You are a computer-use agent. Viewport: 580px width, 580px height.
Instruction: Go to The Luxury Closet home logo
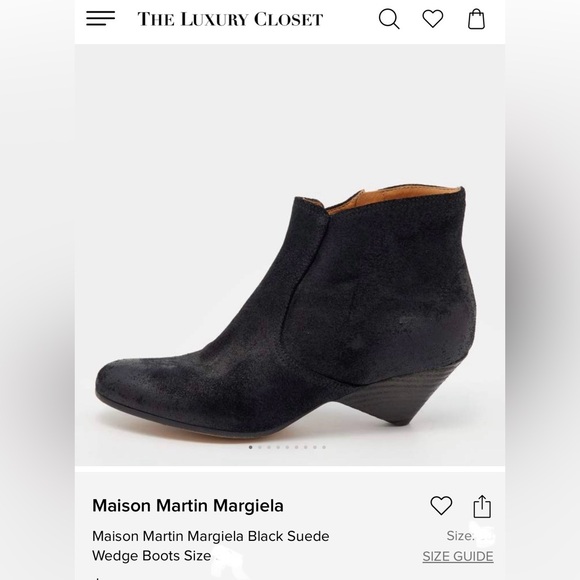coord(230,19)
